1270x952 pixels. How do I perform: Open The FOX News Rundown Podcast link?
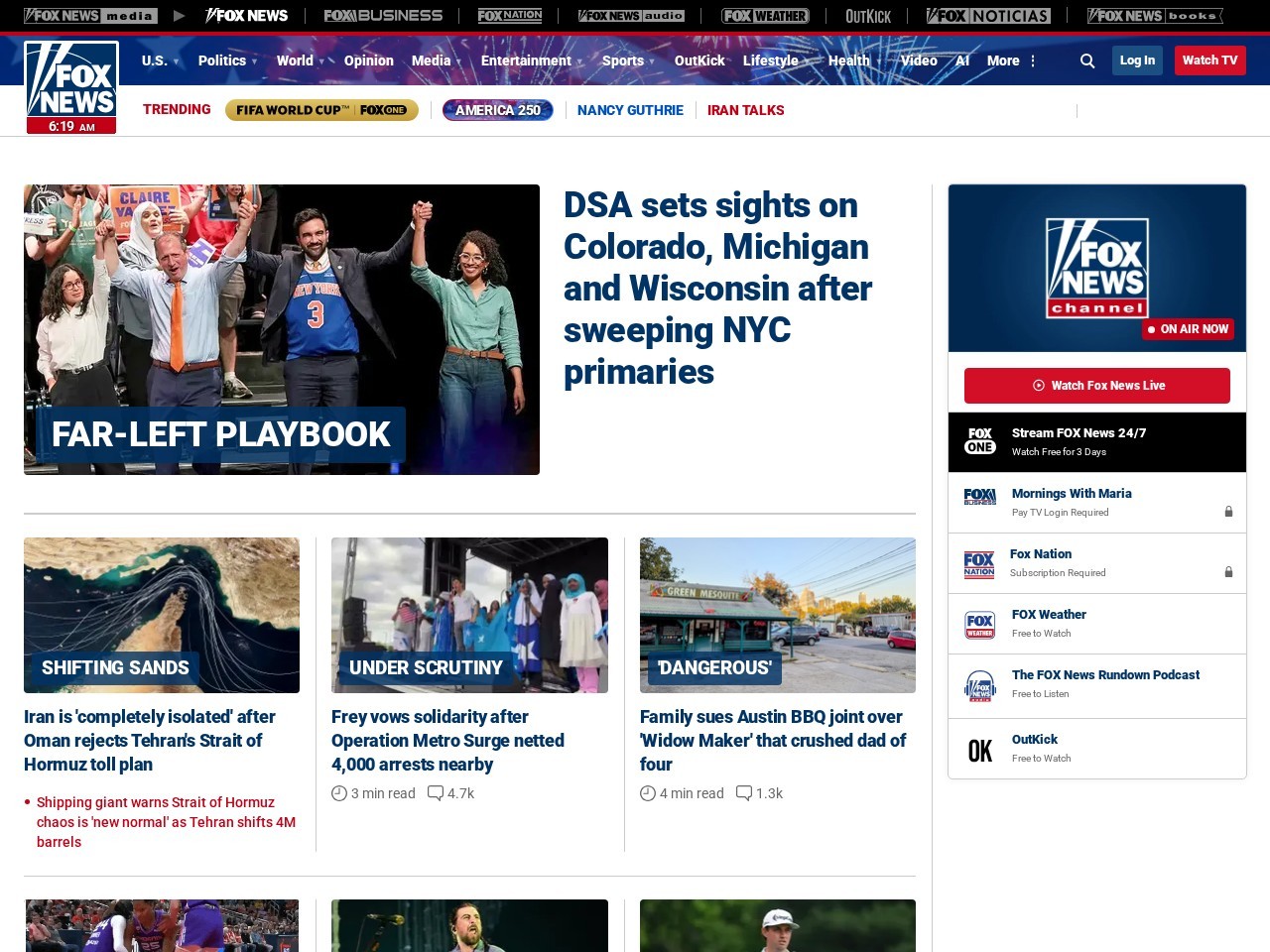click(1105, 675)
